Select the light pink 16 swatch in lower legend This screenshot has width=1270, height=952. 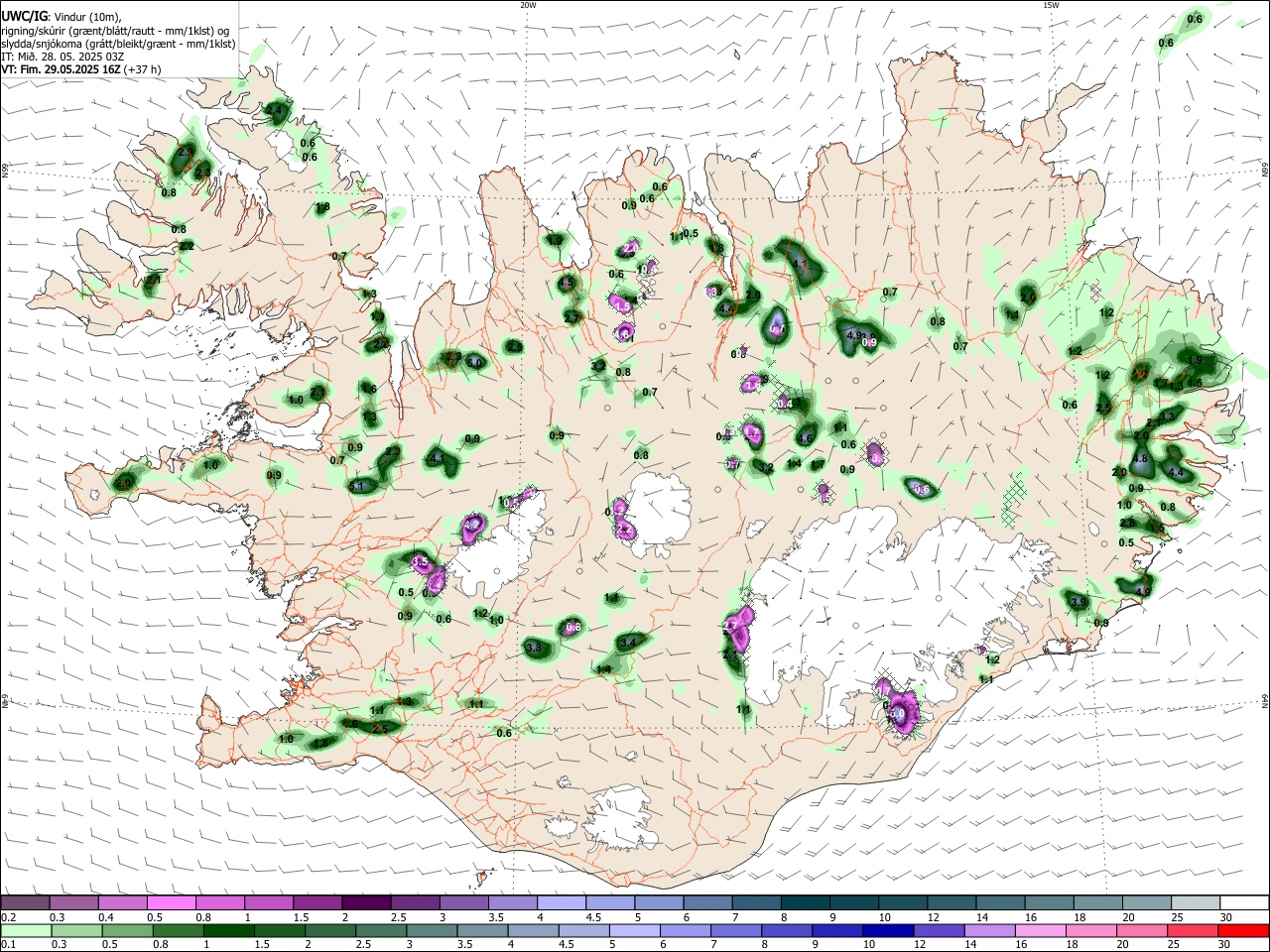click(x=1039, y=930)
